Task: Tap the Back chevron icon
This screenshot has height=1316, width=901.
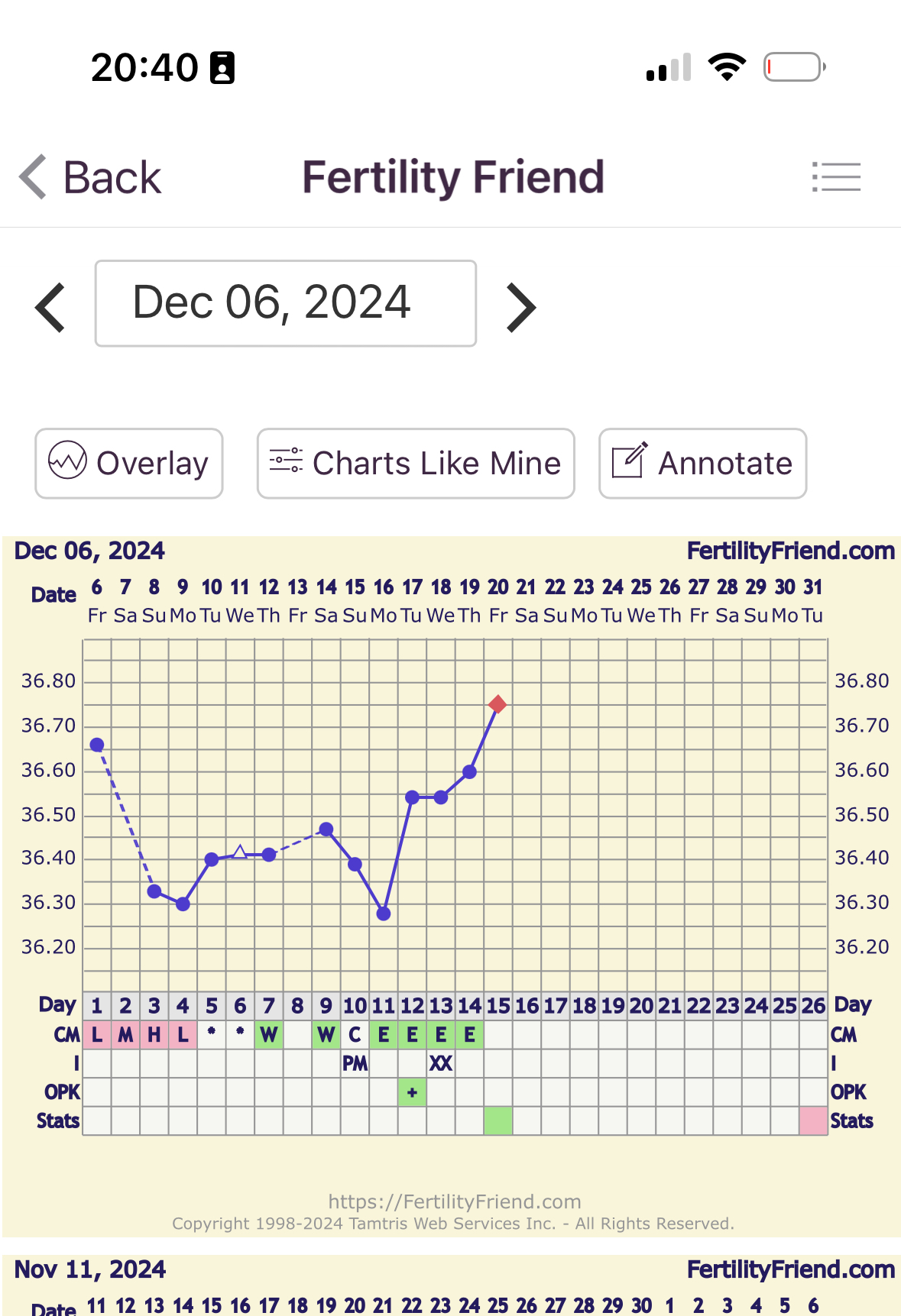Action: (x=34, y=177)
